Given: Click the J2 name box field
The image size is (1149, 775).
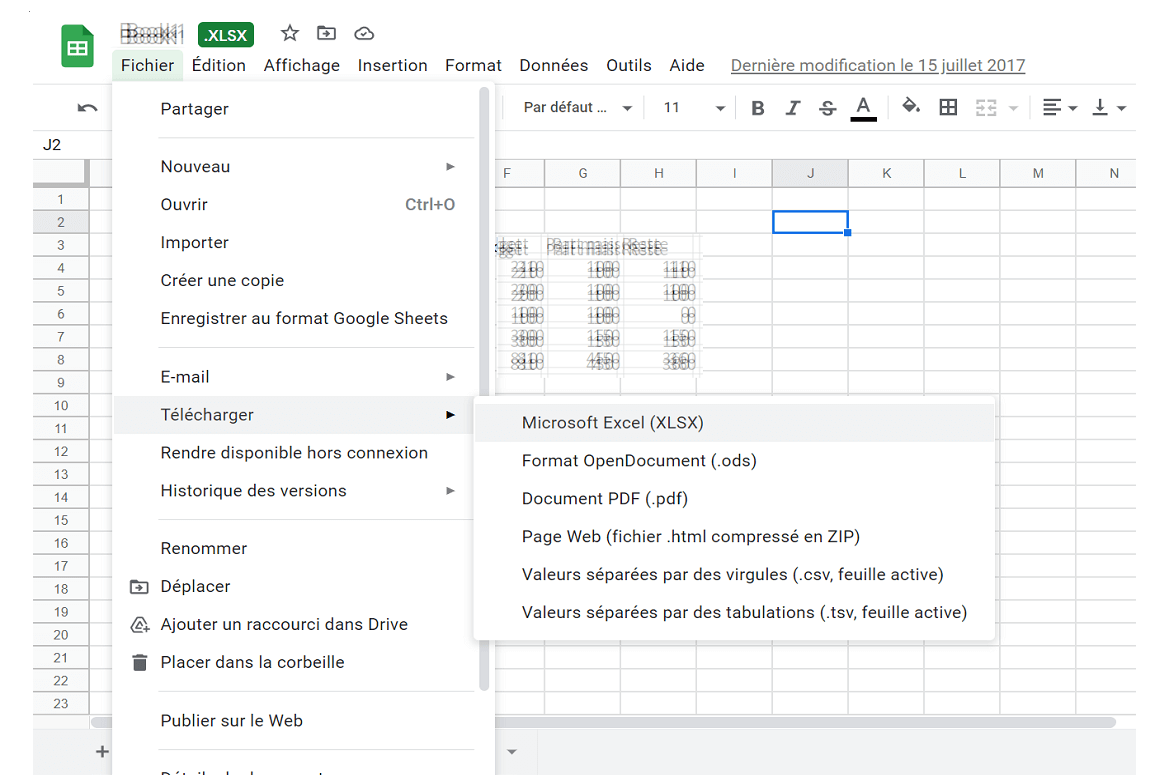Looking at the screenshot, I should point(72,144).
